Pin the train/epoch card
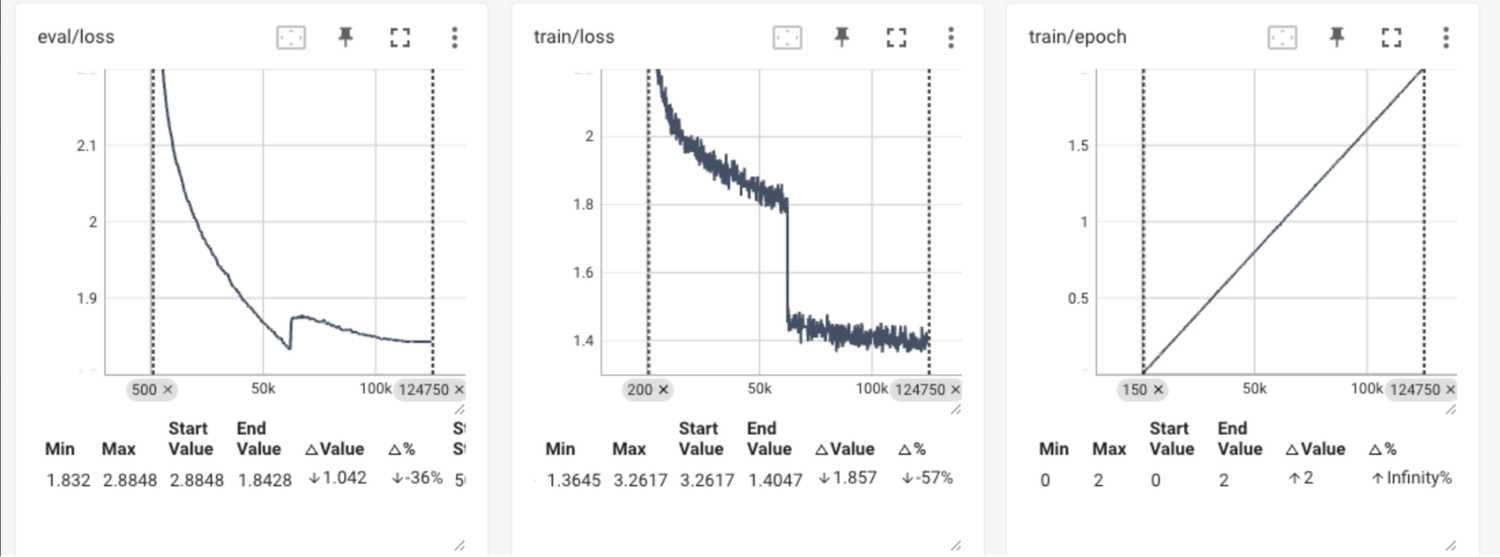1500x557 pixels. tap(1337, 38)
